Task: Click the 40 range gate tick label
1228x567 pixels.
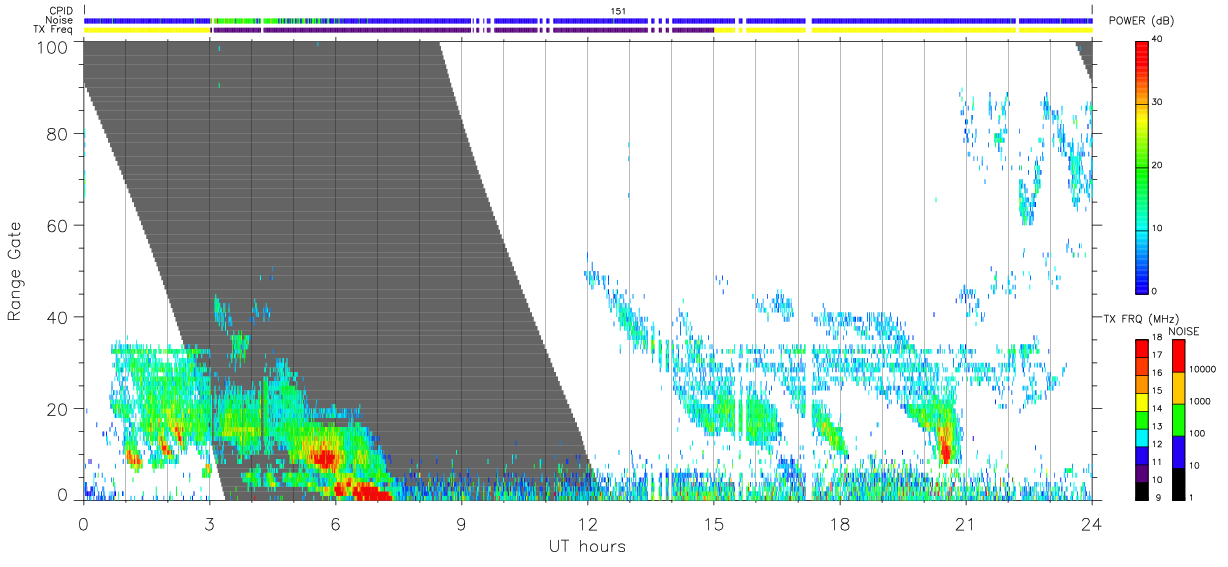Action: [58, 318]
